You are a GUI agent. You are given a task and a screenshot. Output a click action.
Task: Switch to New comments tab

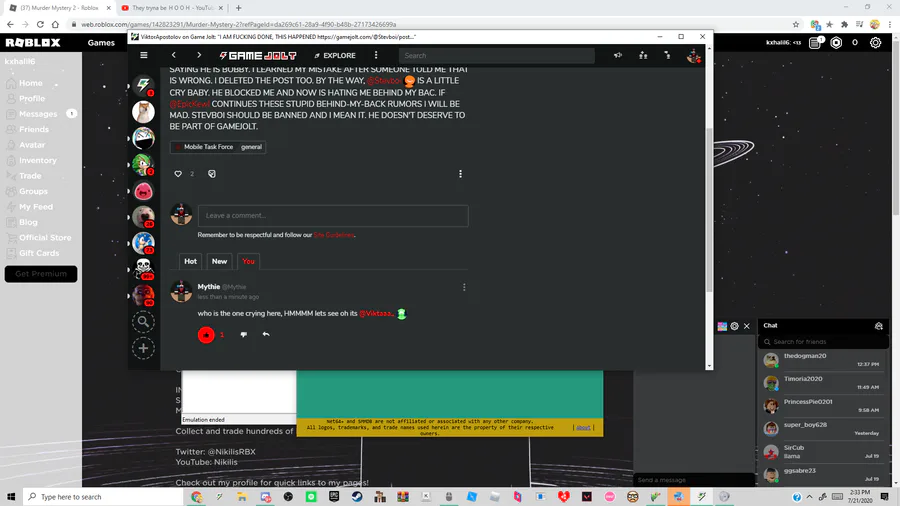click(x=219, y=261)
